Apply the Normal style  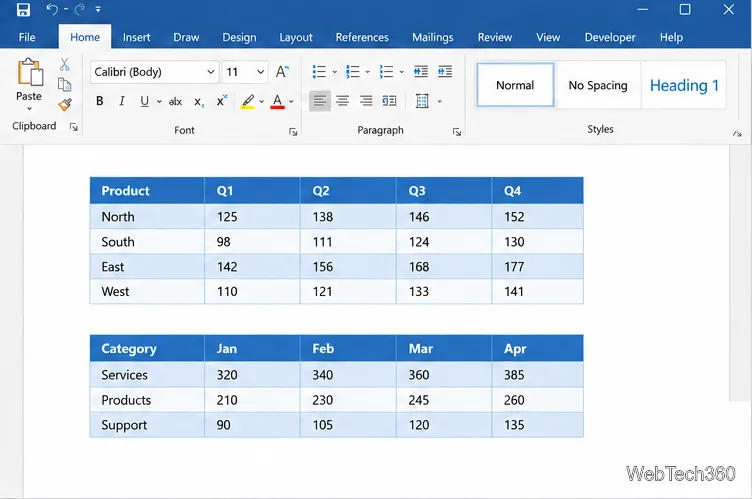515,85
